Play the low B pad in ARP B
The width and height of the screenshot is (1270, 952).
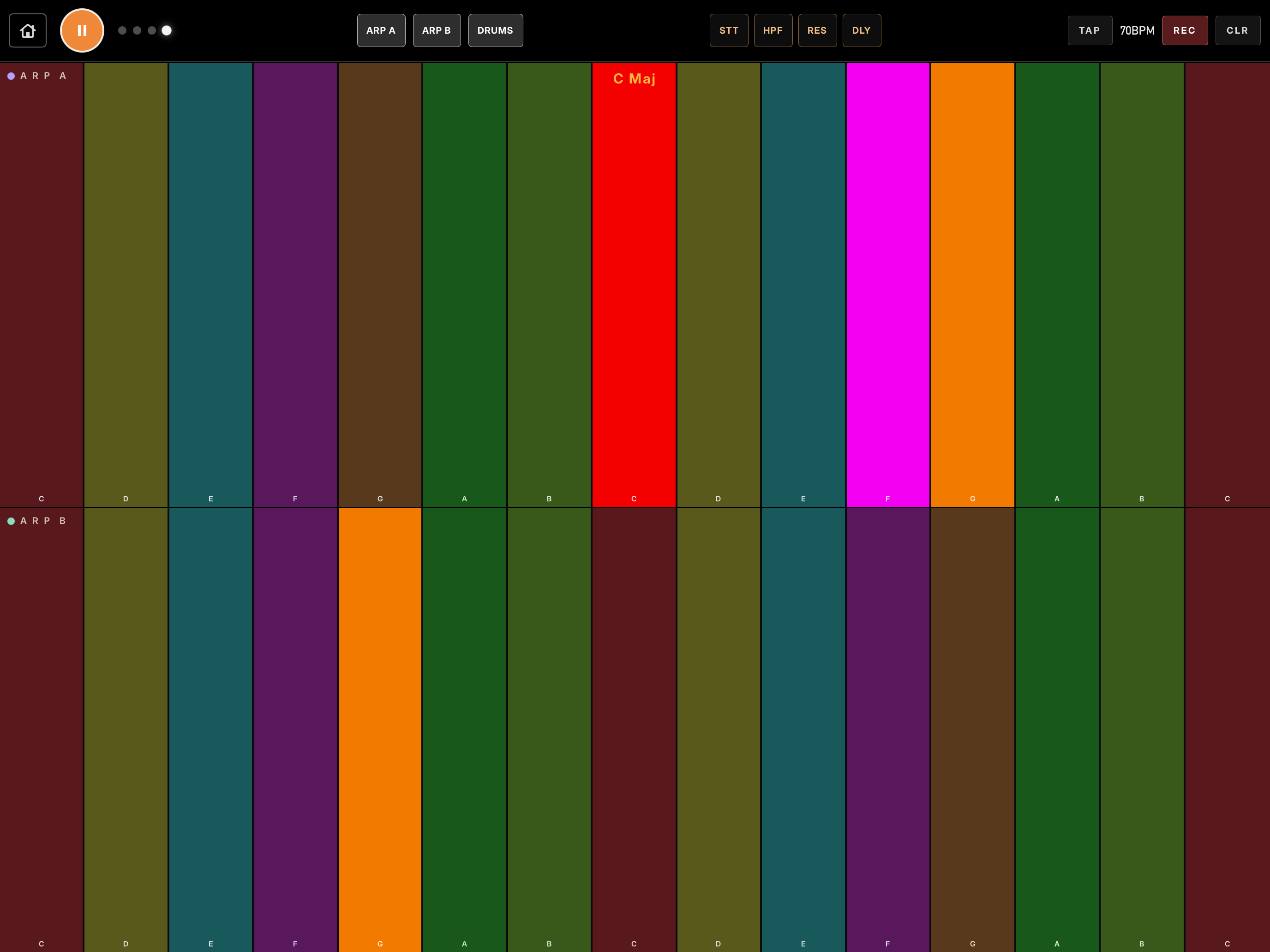[x=550, y=730]
